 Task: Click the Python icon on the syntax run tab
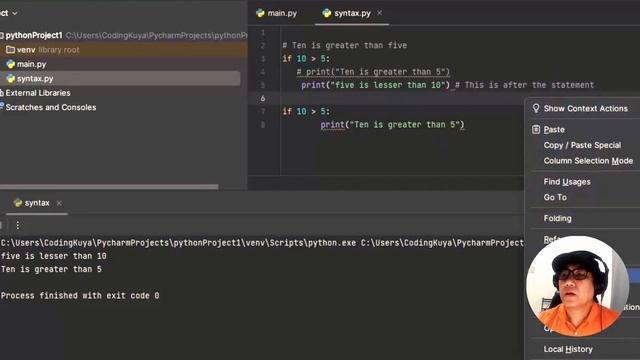[18, 203]
